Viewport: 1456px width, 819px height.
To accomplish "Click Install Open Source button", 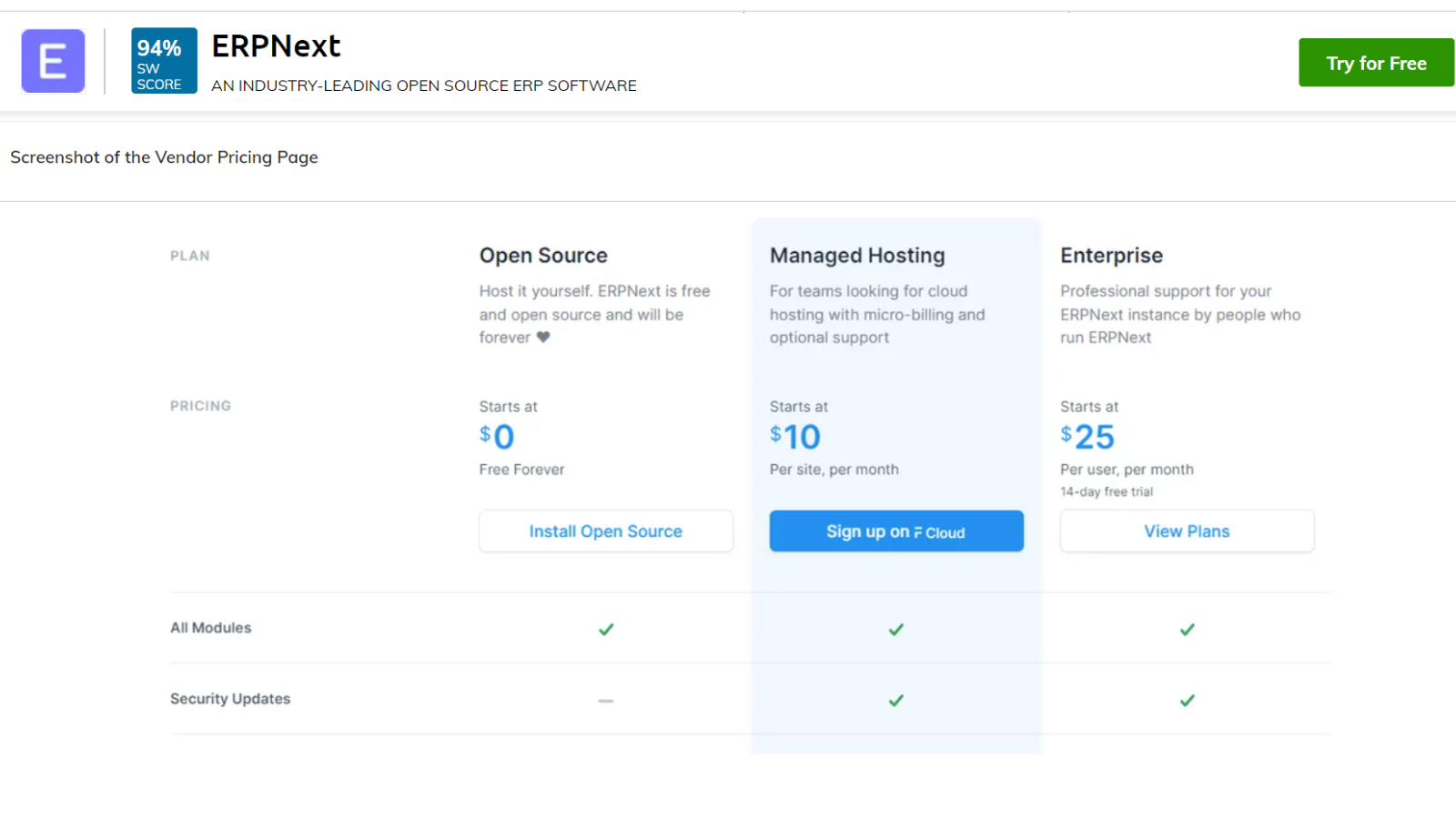I will (606, 531).
